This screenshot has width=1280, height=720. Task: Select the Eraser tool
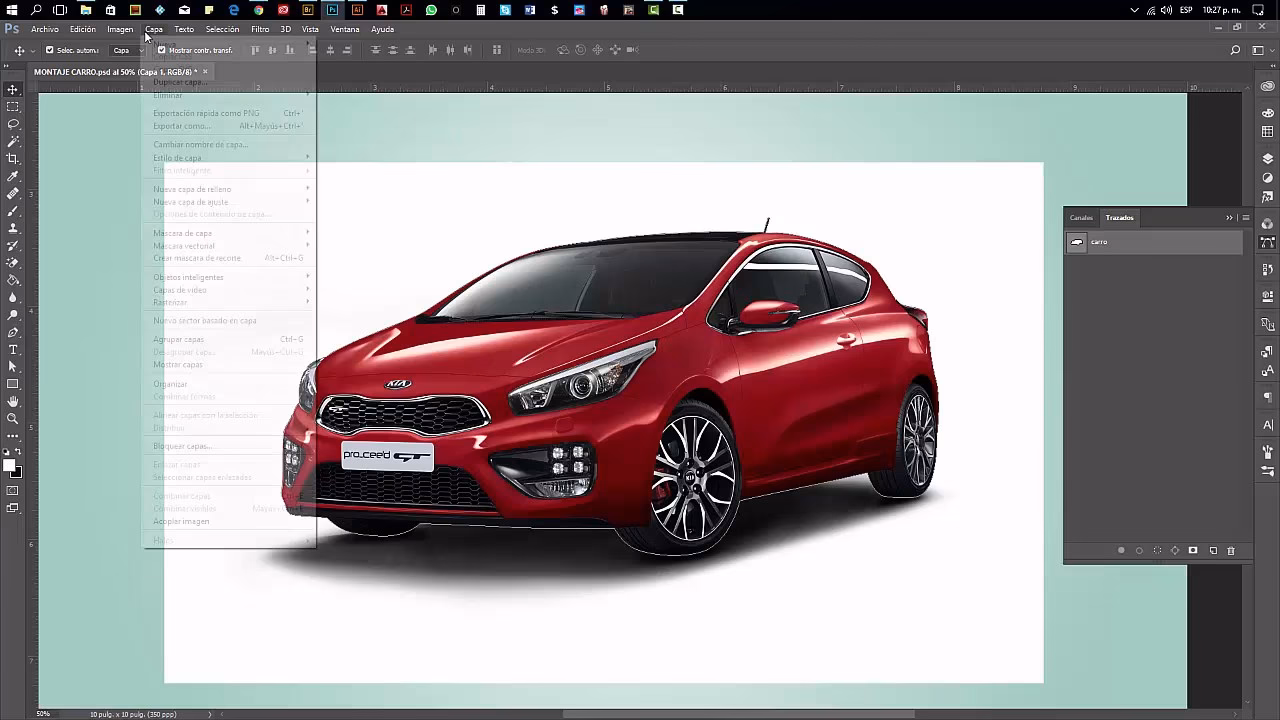(12, 263)
